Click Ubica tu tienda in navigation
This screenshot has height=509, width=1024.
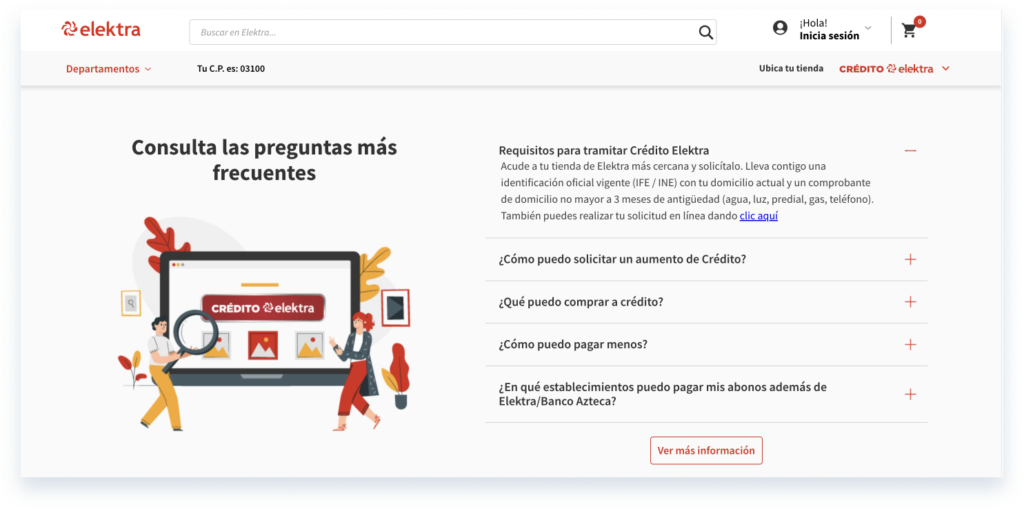click(791, 69)
